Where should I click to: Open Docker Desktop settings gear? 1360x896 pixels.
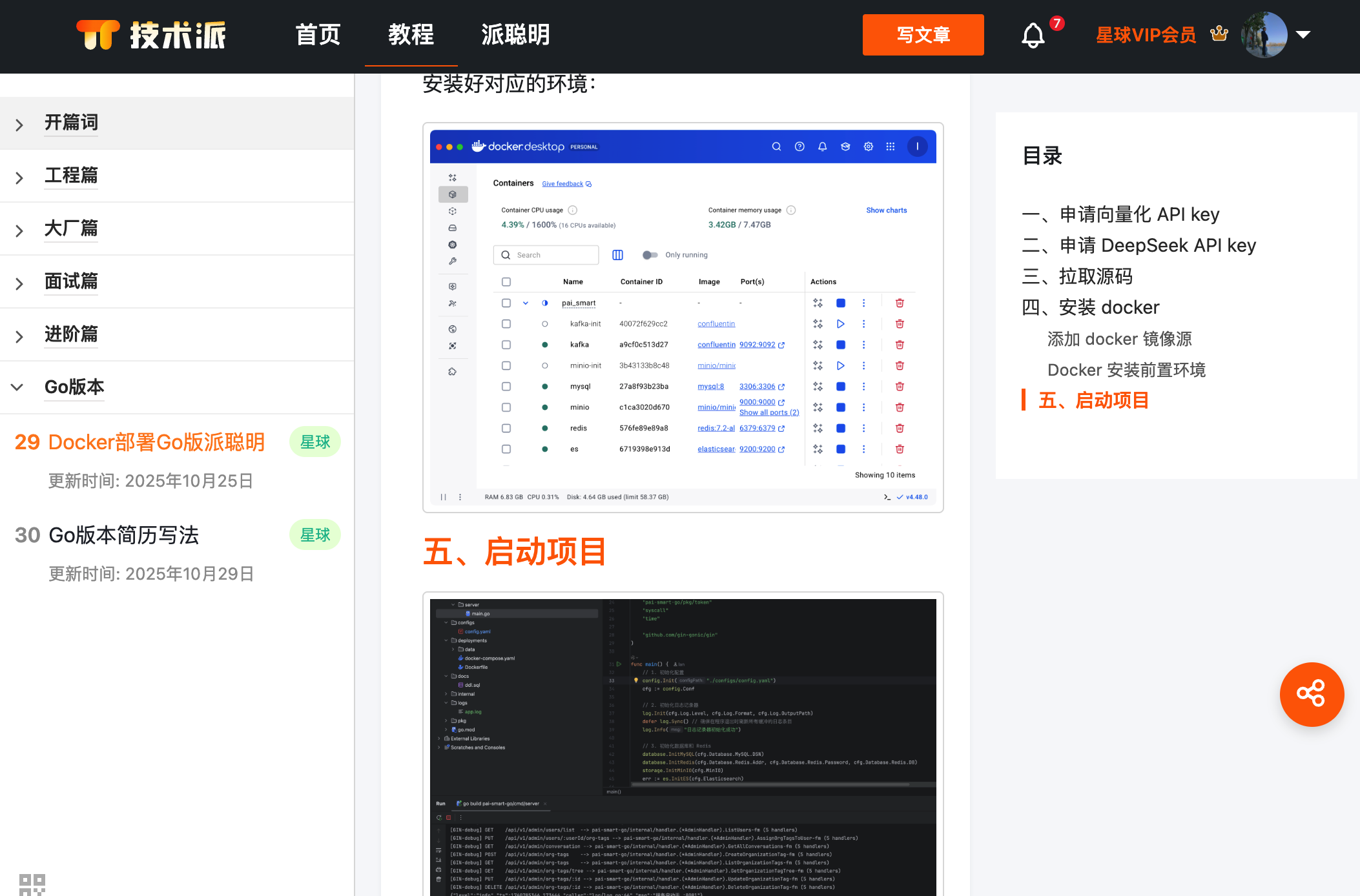[x=868, y=147]
